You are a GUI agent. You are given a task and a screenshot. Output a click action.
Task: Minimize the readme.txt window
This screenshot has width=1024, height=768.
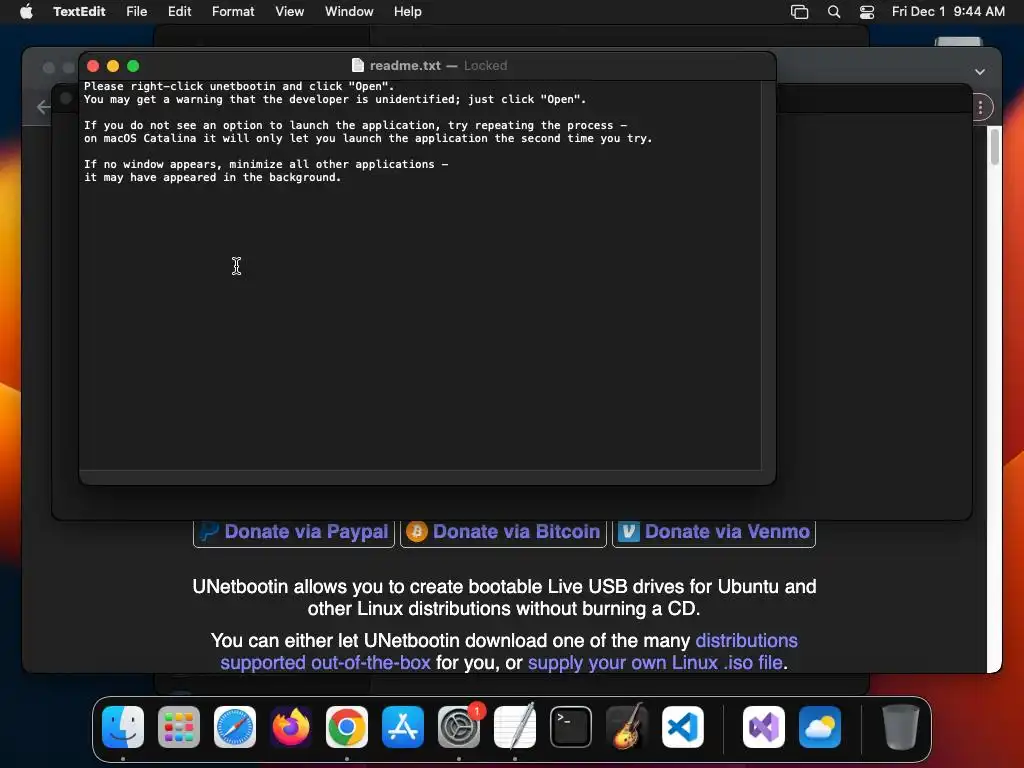[x=113, y=66]
